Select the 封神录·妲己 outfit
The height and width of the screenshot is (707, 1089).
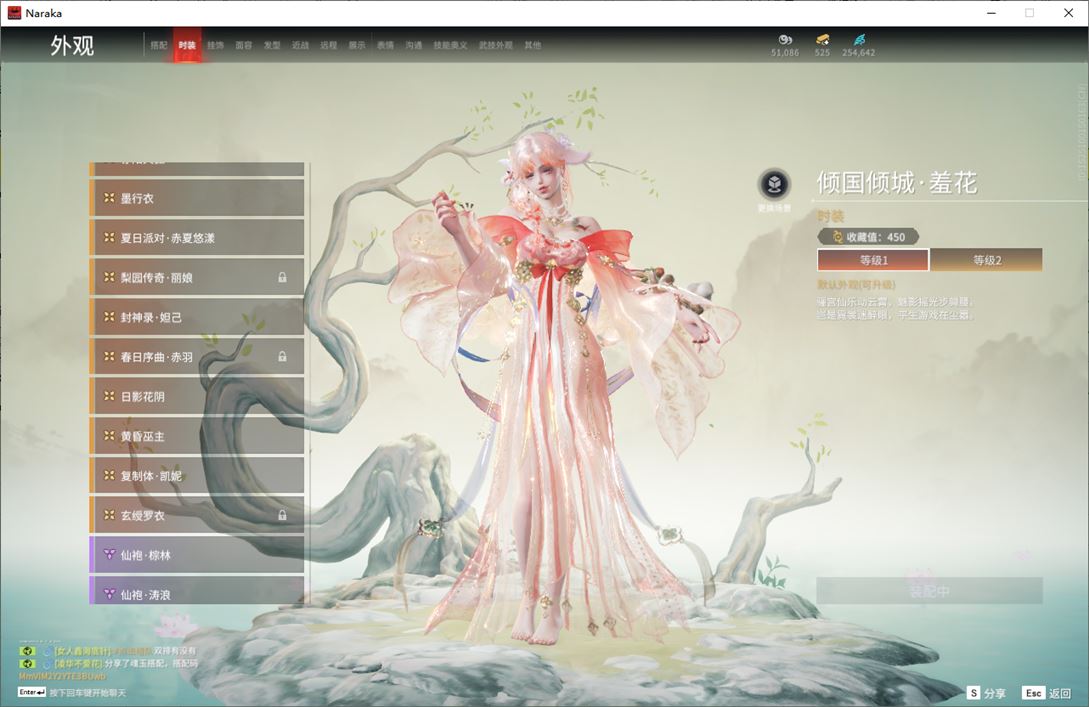[197, 317]
